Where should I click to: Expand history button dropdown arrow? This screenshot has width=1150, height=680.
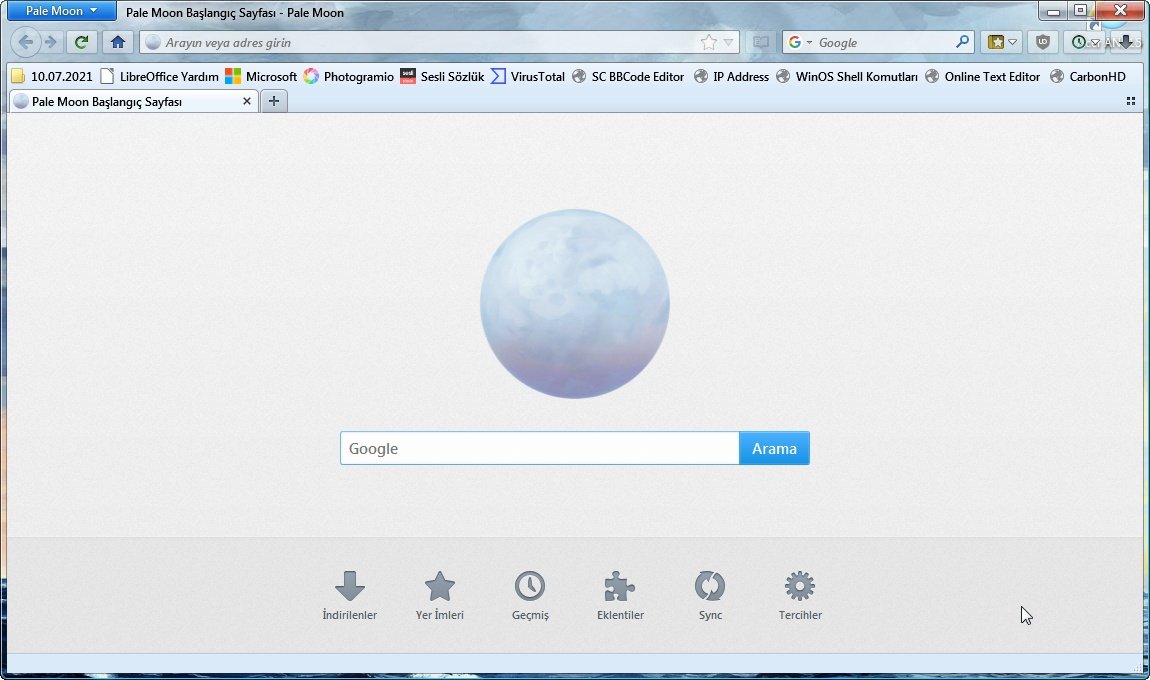click(1095, 42)
